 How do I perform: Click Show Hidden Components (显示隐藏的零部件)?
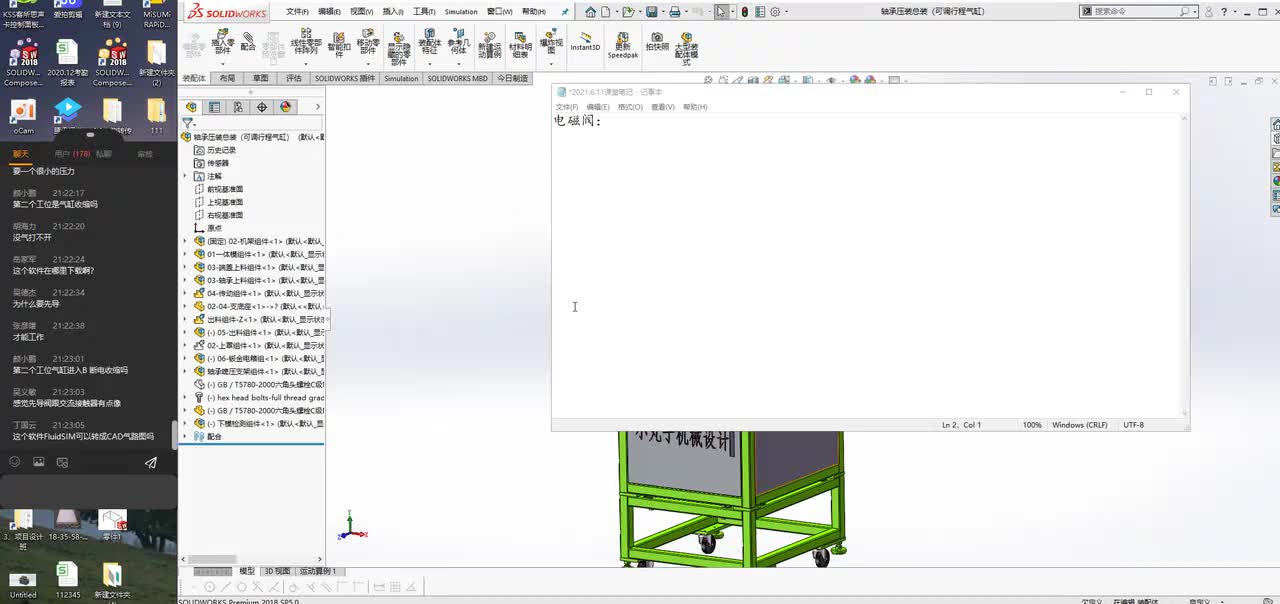[398, 48]
